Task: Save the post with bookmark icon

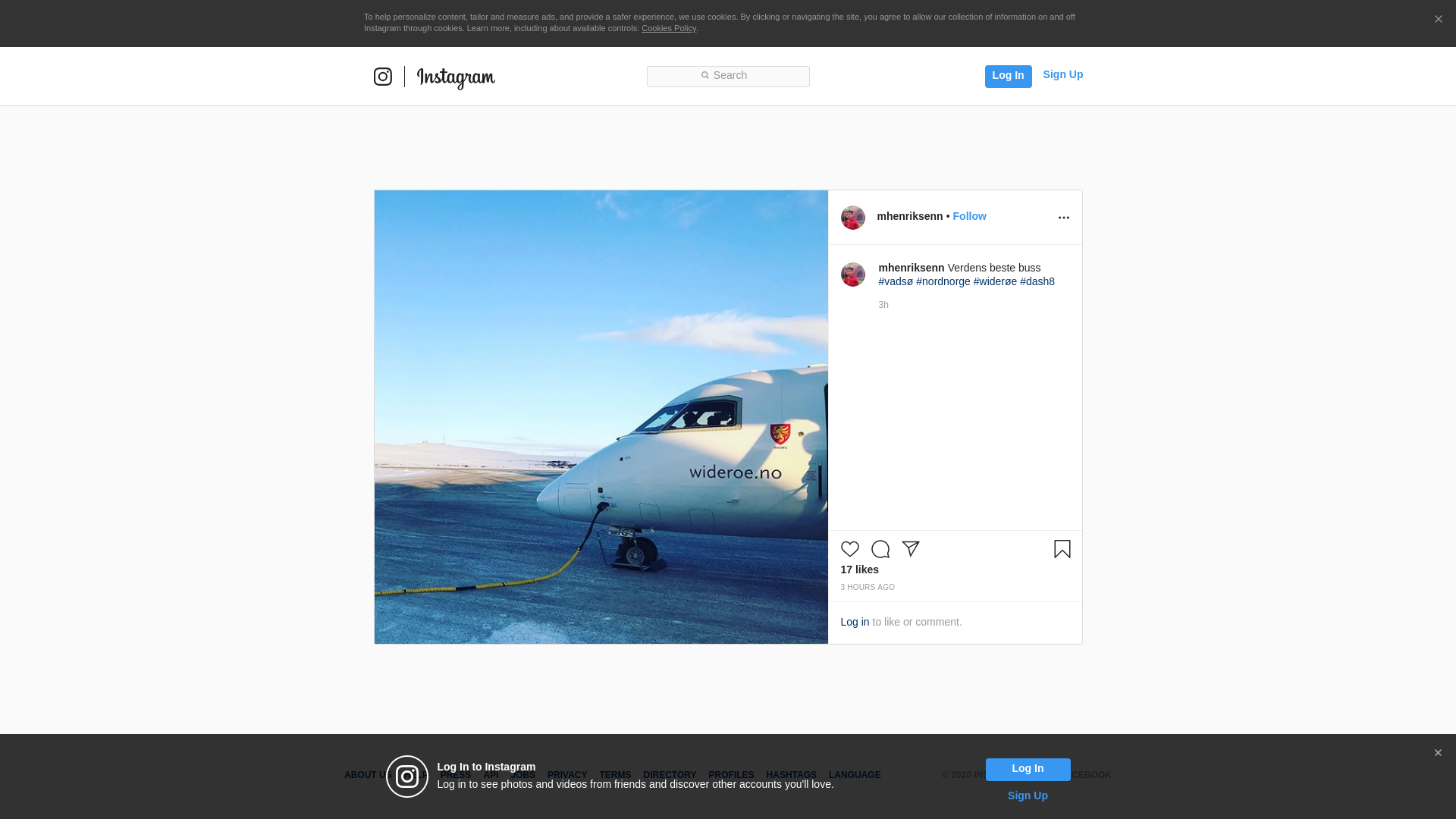Action: click(1062, 549)
